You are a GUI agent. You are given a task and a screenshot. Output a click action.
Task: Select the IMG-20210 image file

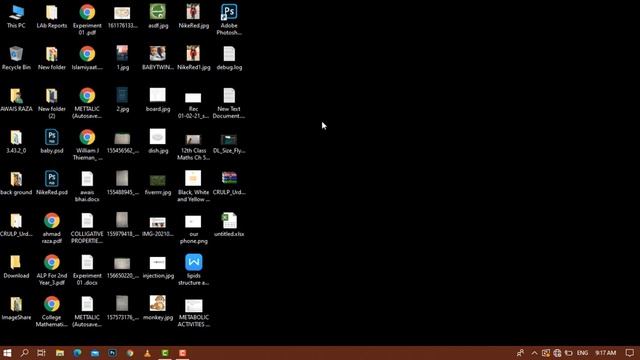[x=158, y=226]
